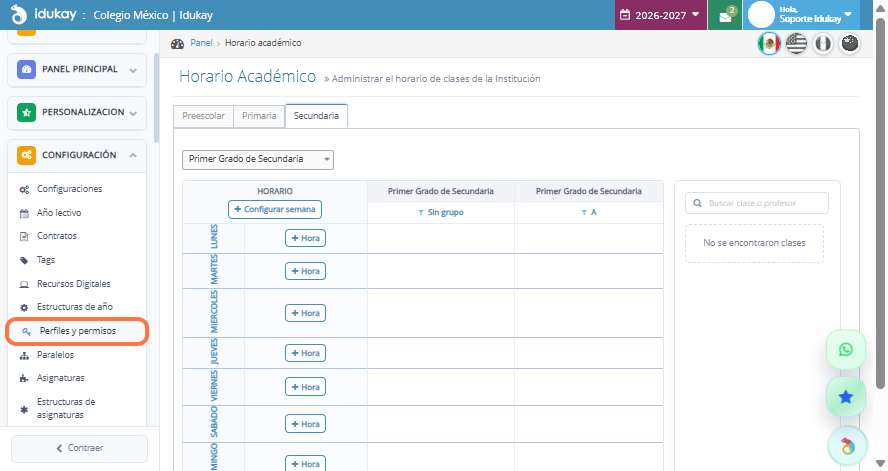Open Perfiles y permisos menu item
The image size is (888, 471).
[x=78, y=332]
